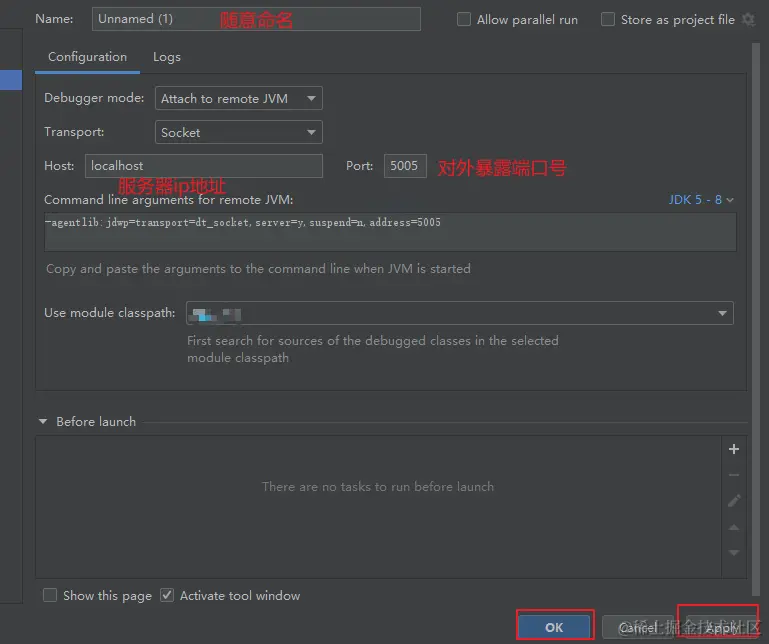
Task: Click the gear icon beside Store as project file
Action: pyautogui.click(x=748, y=20)
